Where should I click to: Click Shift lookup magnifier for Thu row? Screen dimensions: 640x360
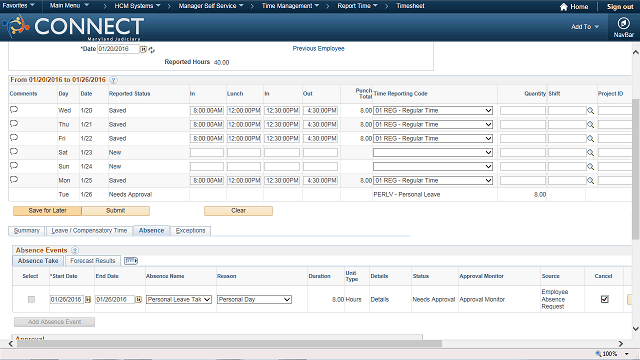[x=590, y=124]
